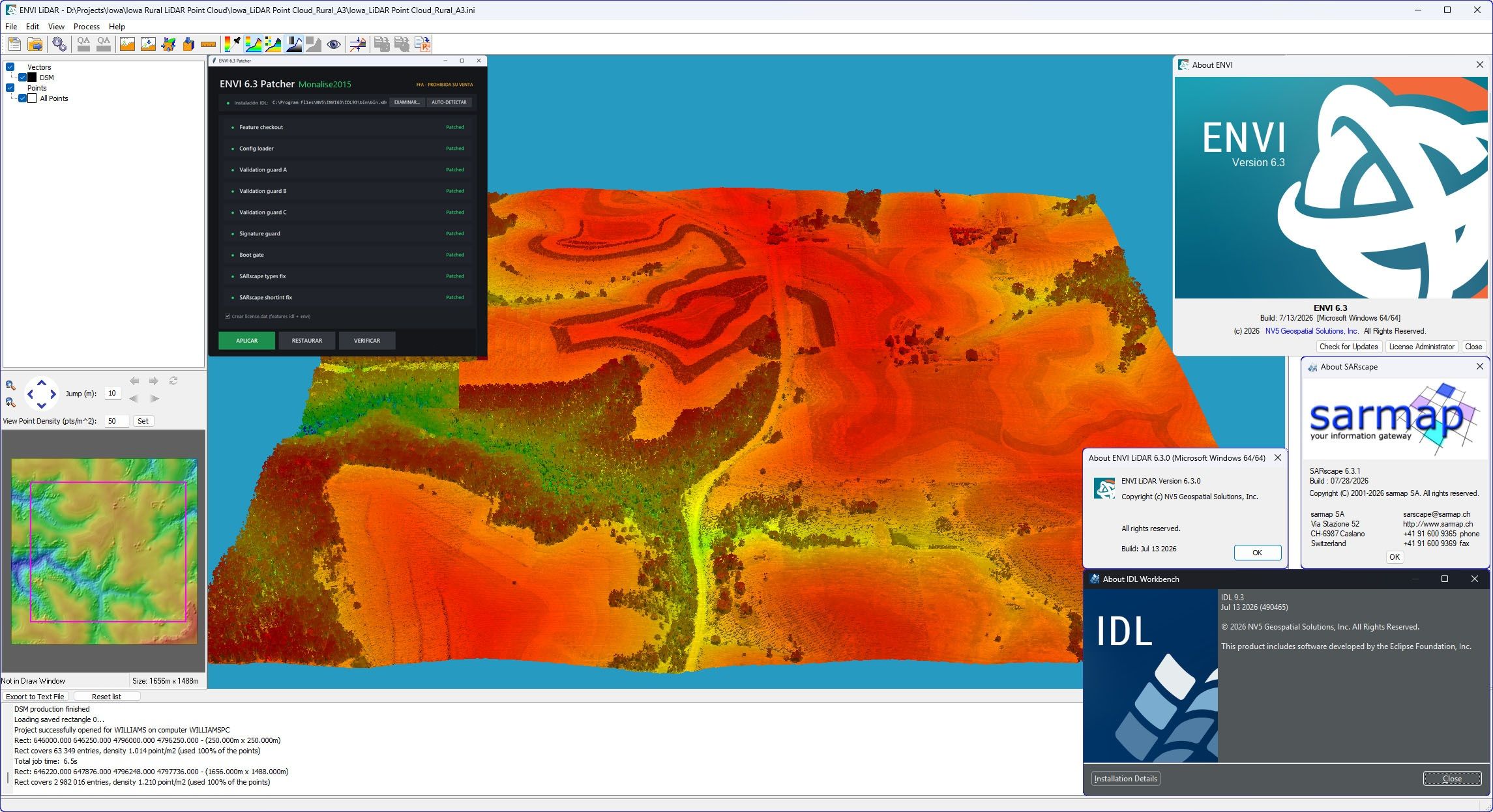
Task: Click the gray shaded terrain icon
Action: 314,44
